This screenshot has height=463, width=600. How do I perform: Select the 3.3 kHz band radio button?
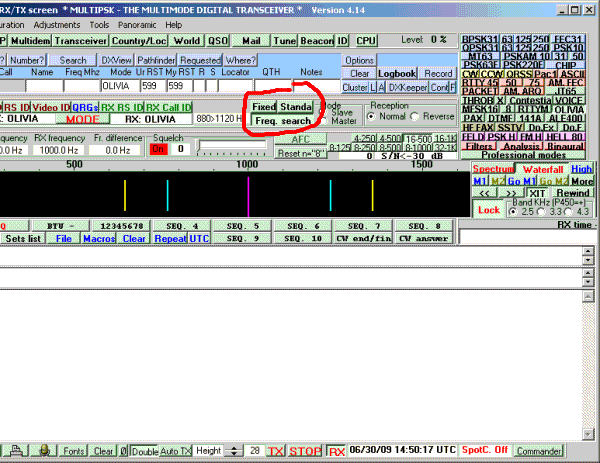click(541, 212)
